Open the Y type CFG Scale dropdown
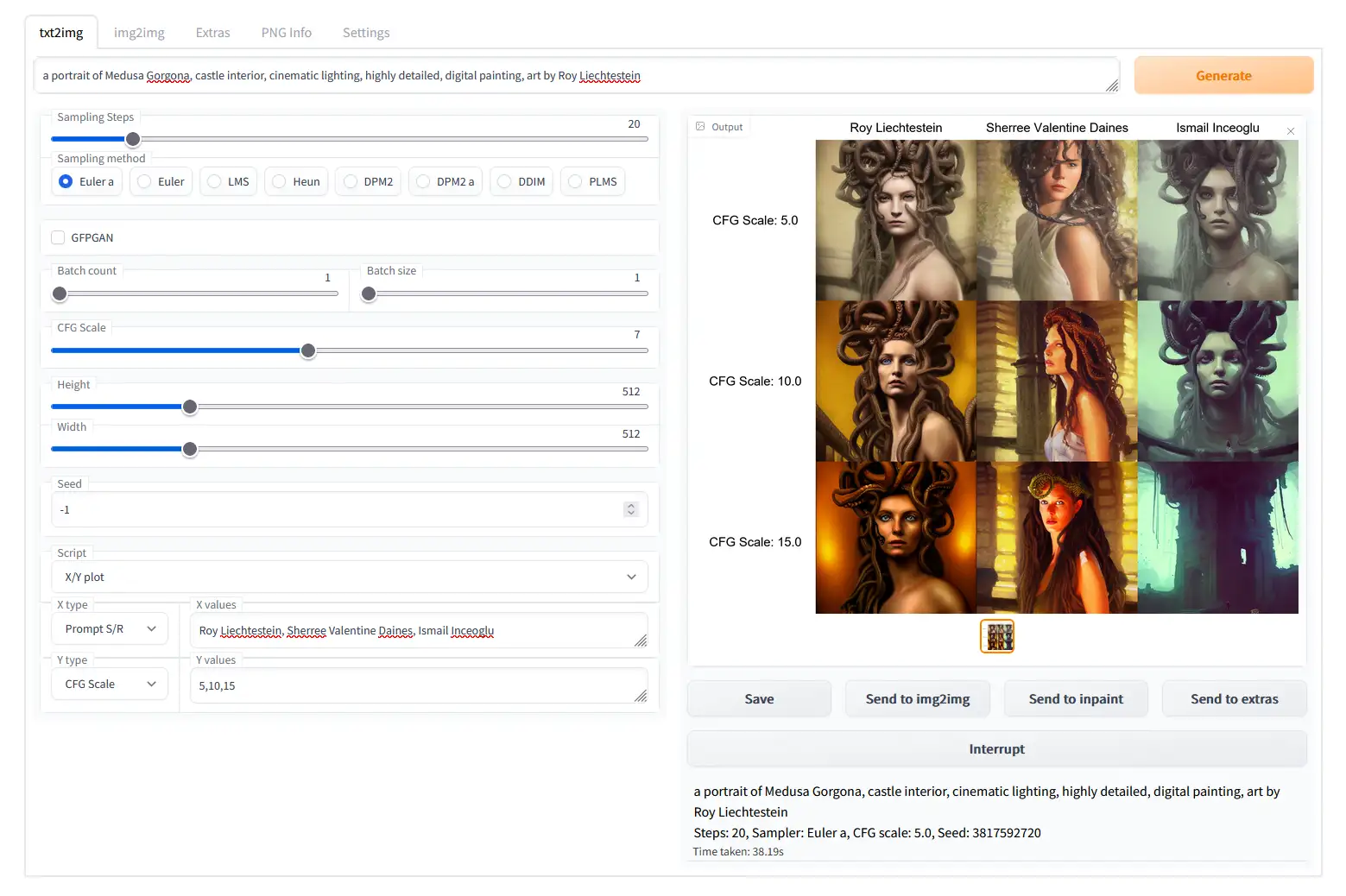 click(110, 685)
